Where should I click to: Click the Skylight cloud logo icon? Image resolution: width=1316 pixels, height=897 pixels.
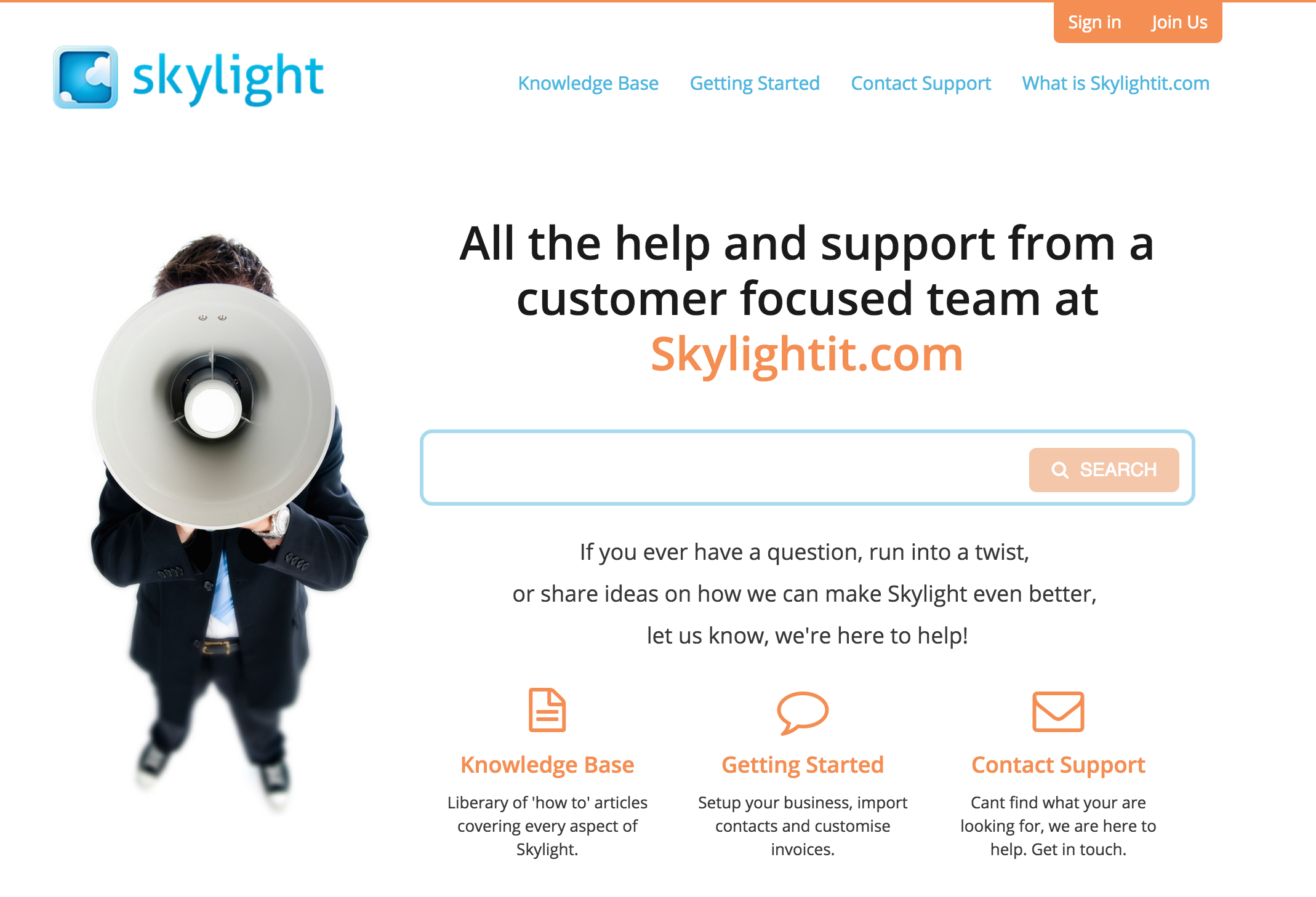click(x=86, y=77)
